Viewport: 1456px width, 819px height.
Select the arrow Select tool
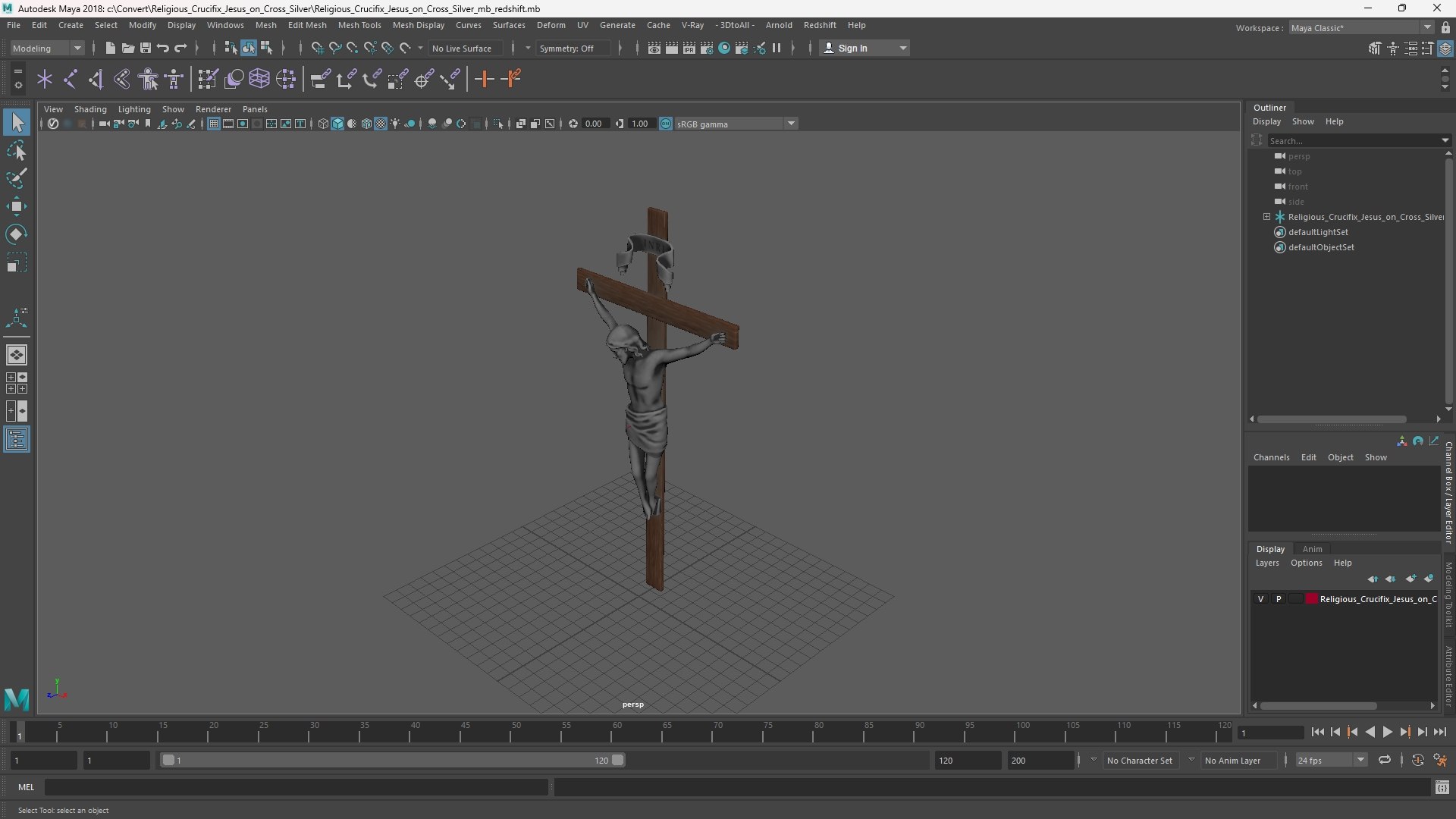coord(17,122)
